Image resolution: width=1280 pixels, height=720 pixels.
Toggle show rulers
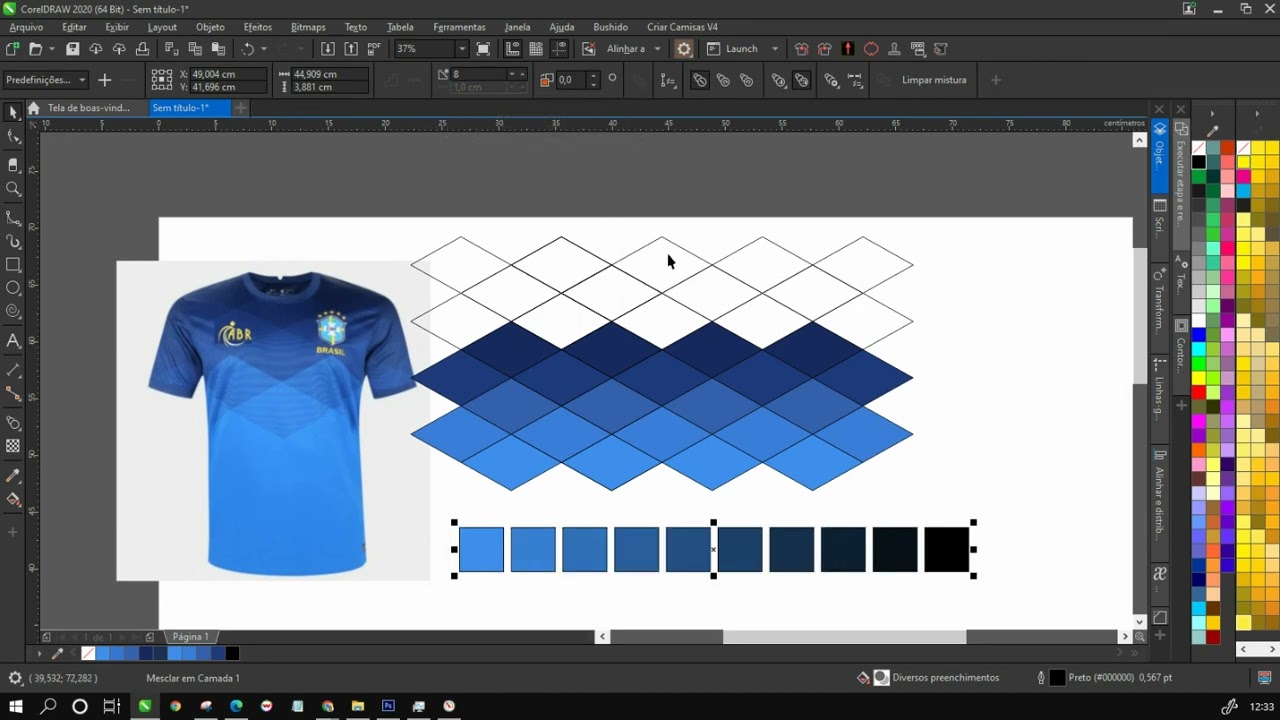click(x=513, y=48)
